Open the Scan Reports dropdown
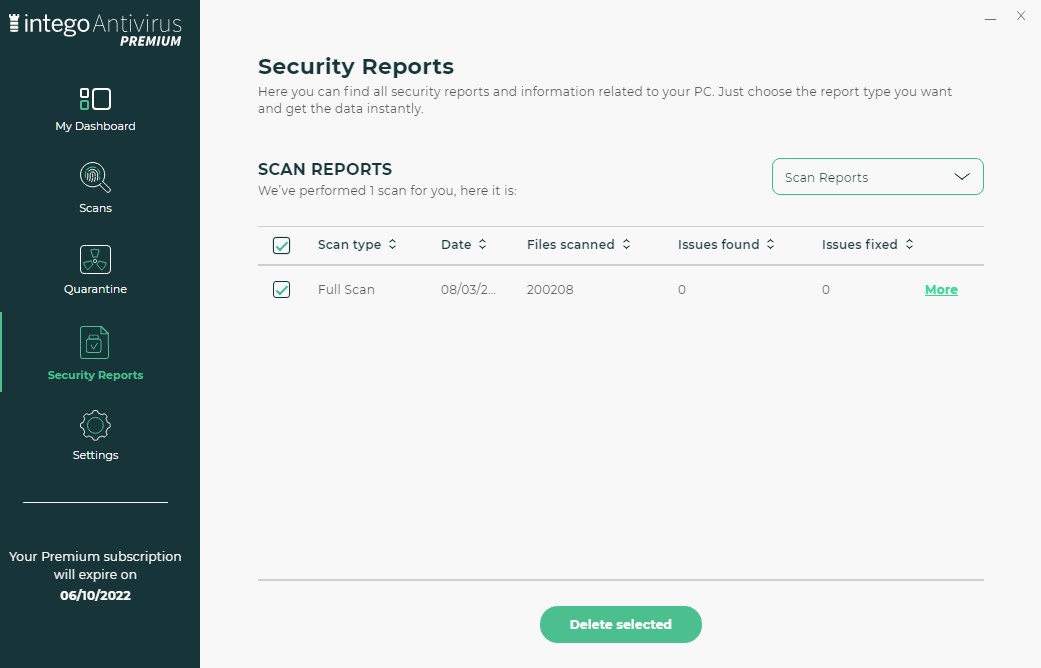This screenshot has width=1041, height=668. tap(877, 177)
